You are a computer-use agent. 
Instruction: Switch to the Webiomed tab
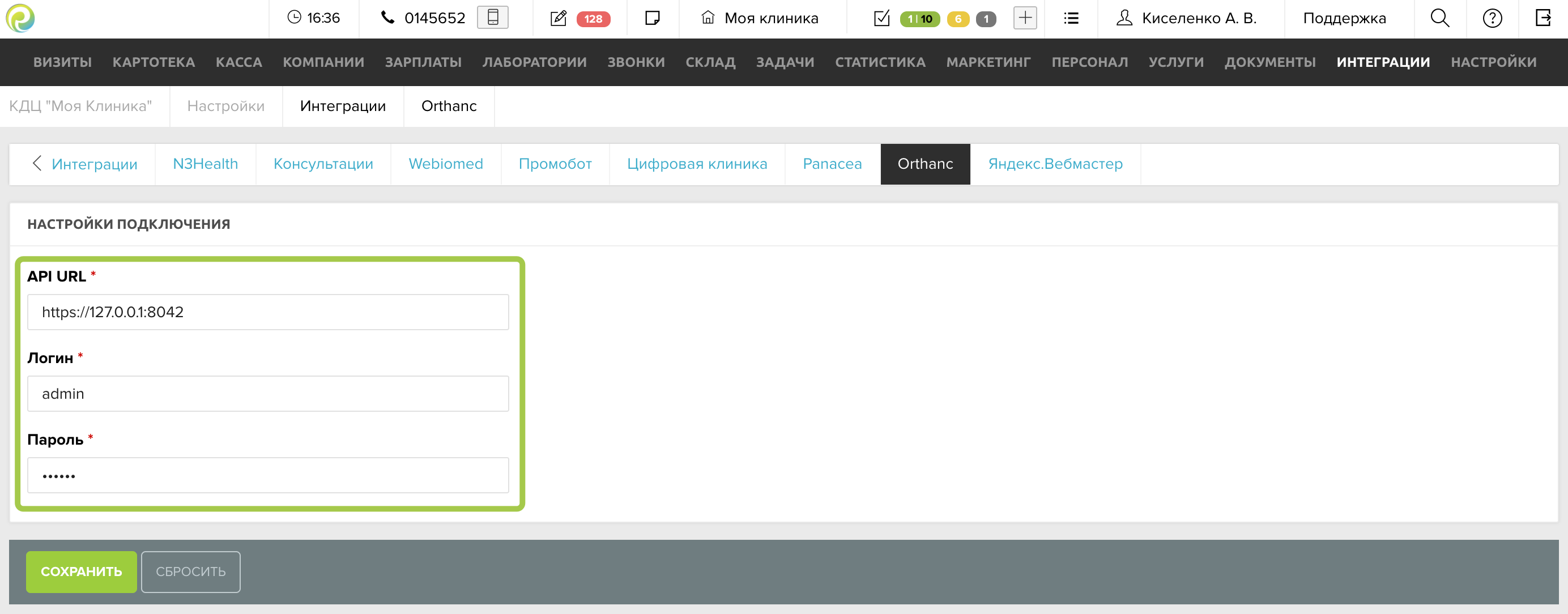tap(446, 164)
